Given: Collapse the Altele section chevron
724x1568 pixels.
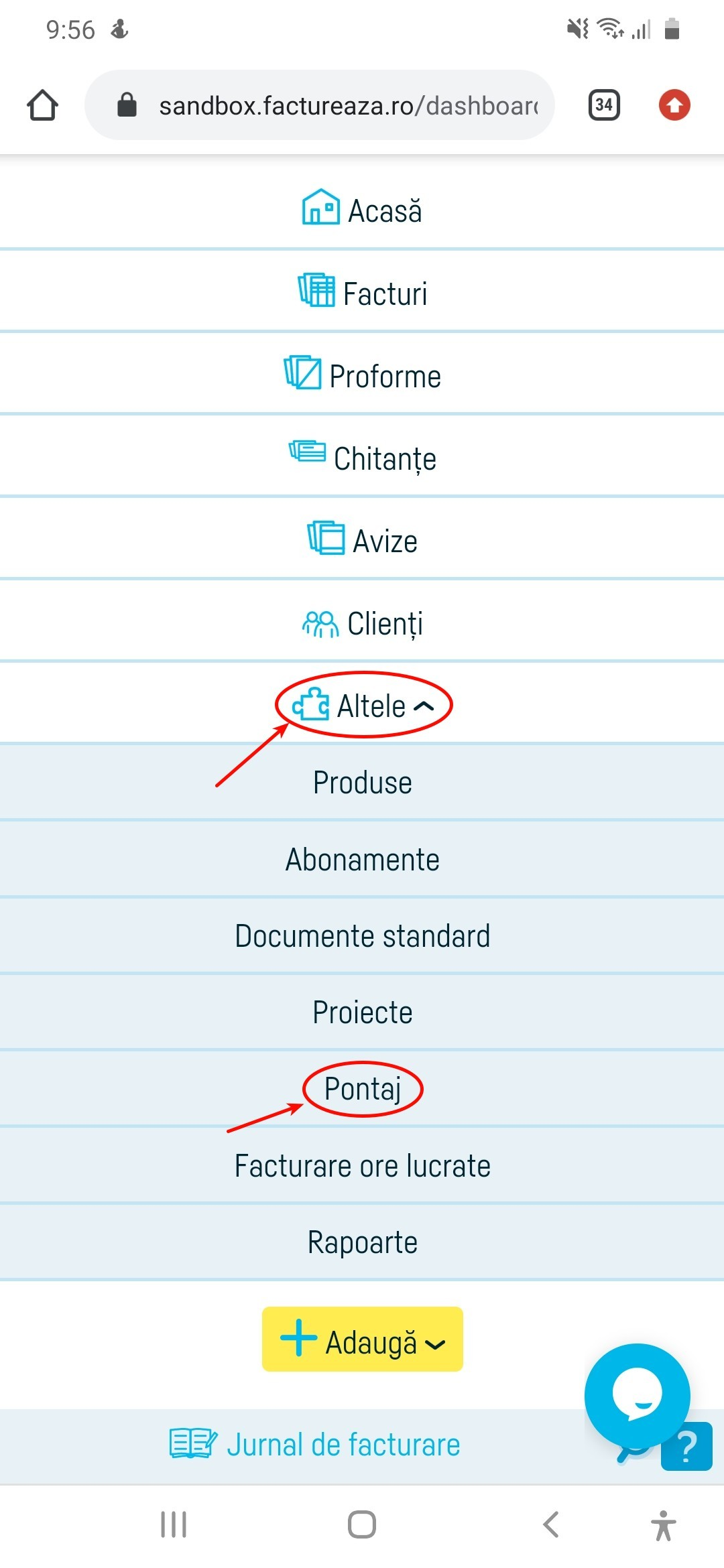Looking at the screenshot, I should (x=425, y=705).
